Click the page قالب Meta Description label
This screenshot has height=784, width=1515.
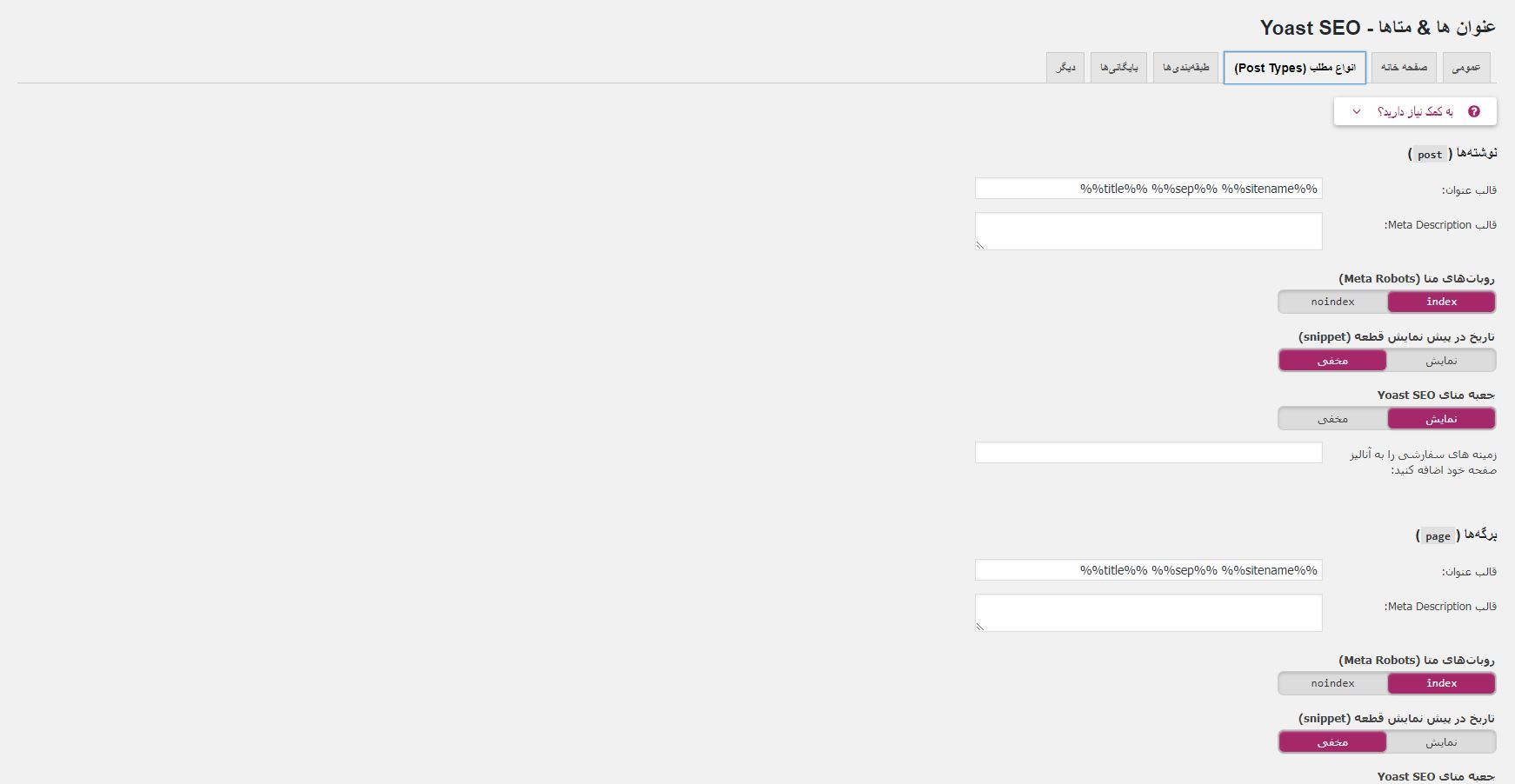pyautogui.click(x=1440, y=606)
